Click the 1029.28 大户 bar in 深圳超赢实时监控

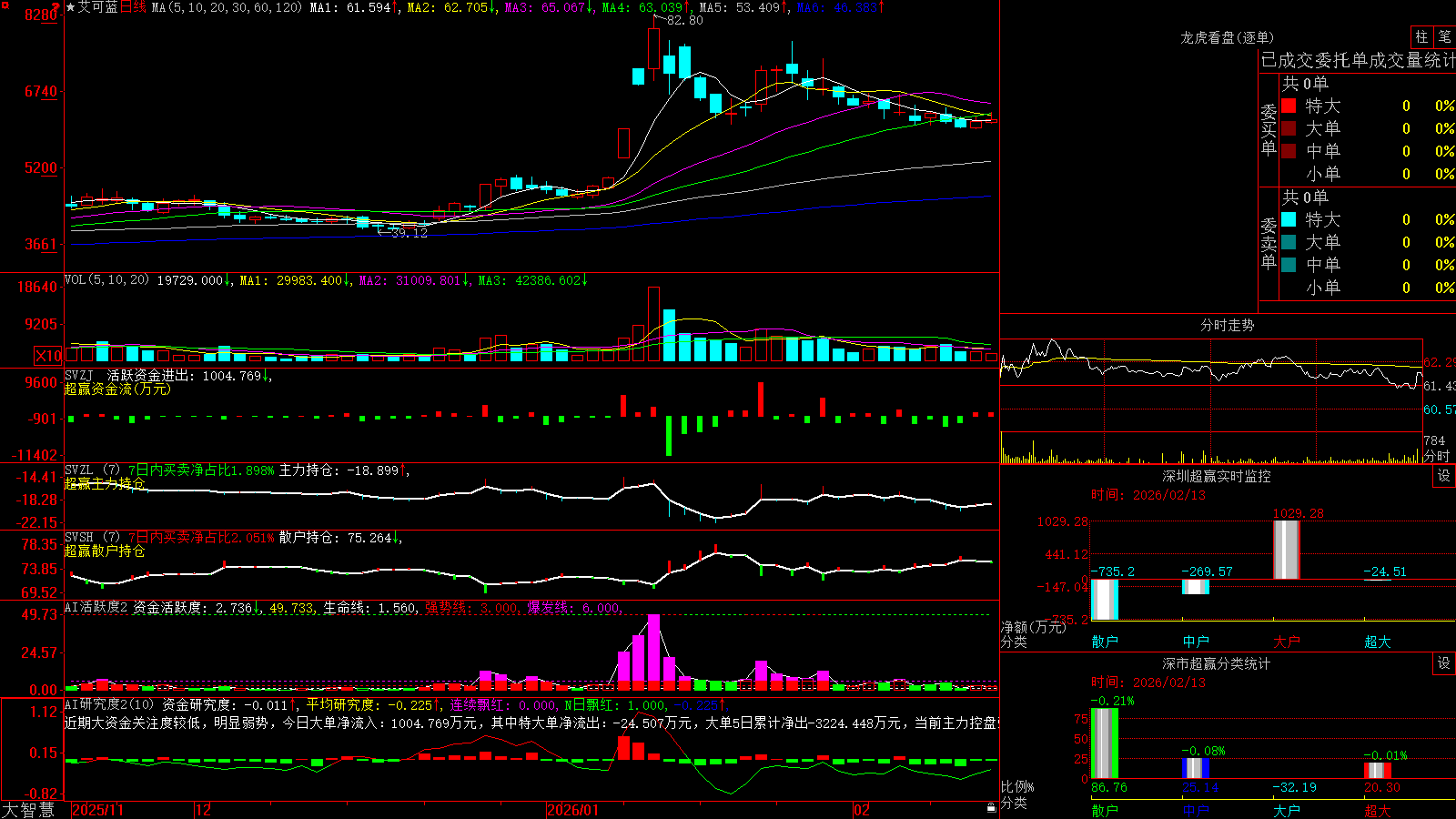tap(1286, 551)
